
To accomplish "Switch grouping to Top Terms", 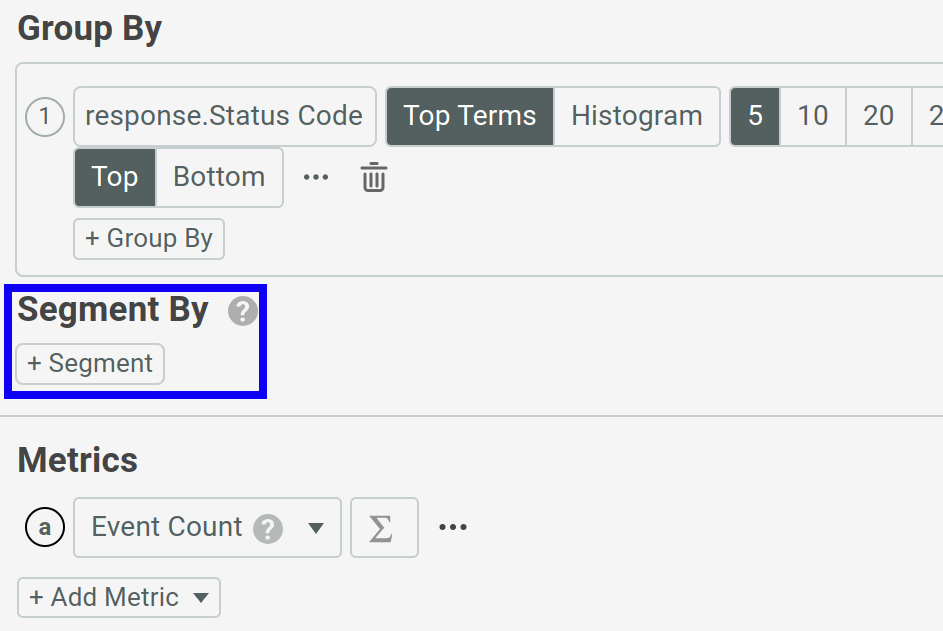I will (x=469, y=117).
